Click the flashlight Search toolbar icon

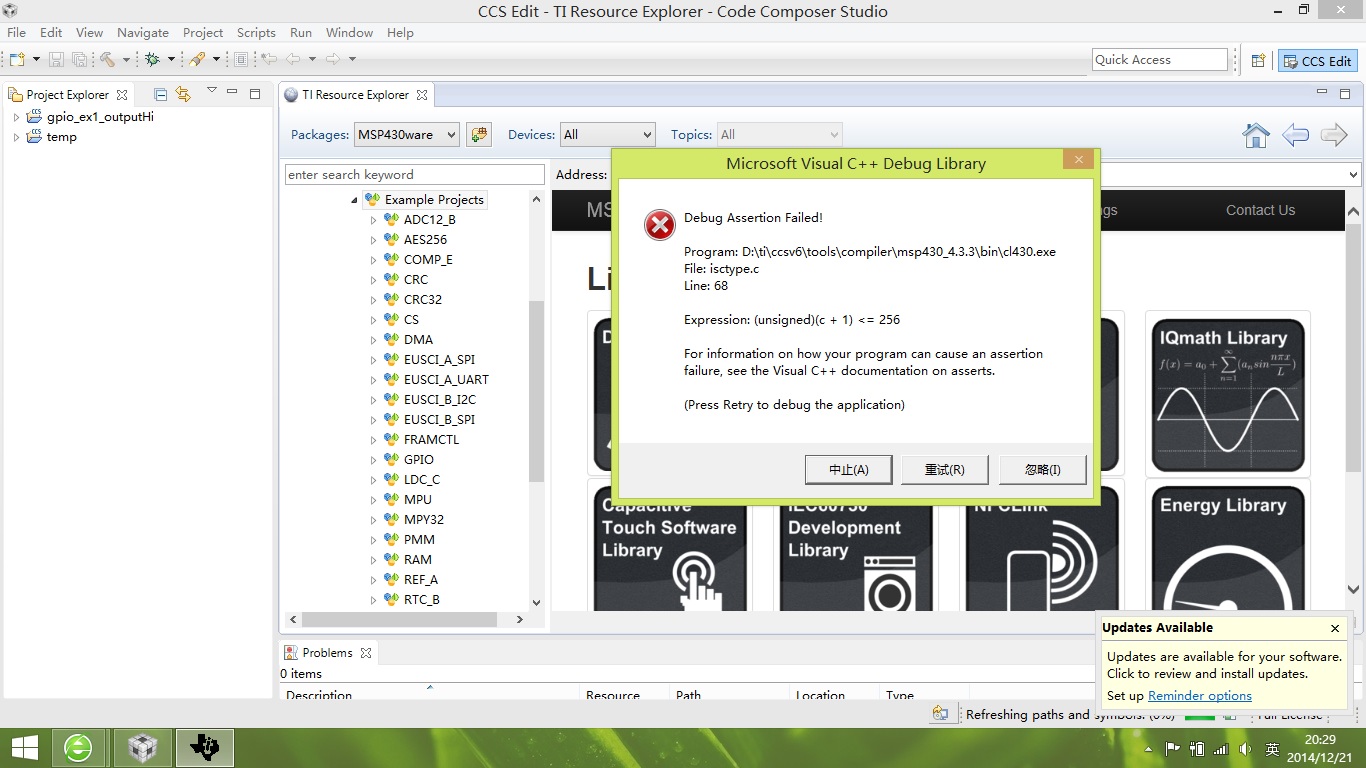pyautogui.click(x=197, y=60)
